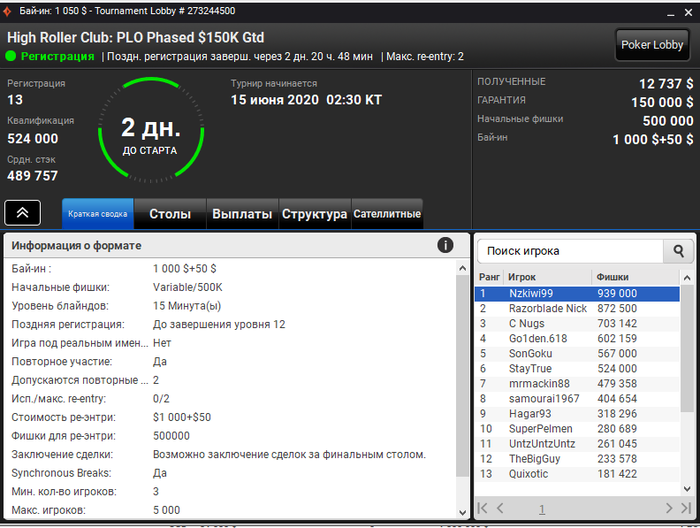Select player Razorblade Nick row
The height and width of the screenshot is (528, 700).
click(577, 308)
